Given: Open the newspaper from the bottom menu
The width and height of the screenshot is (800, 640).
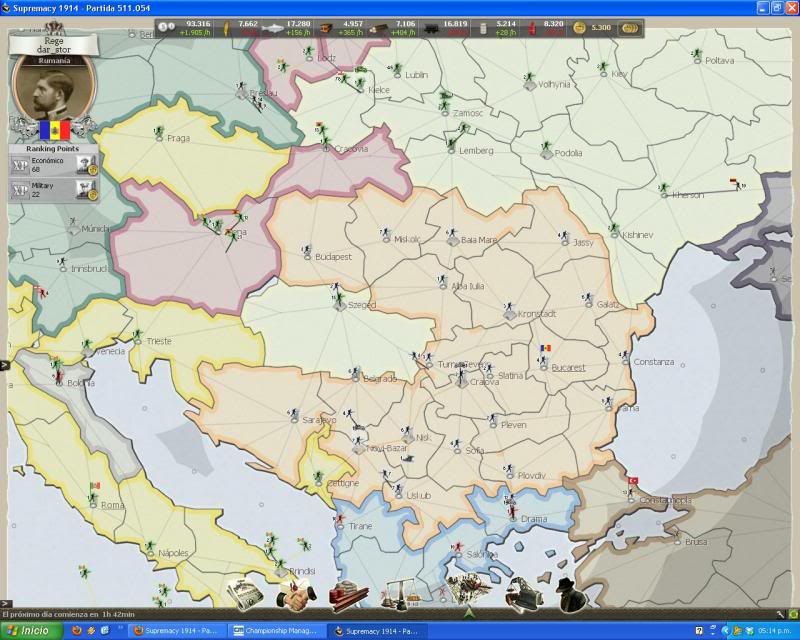Looking at the screenshot, I should click(x=245, y=595).
